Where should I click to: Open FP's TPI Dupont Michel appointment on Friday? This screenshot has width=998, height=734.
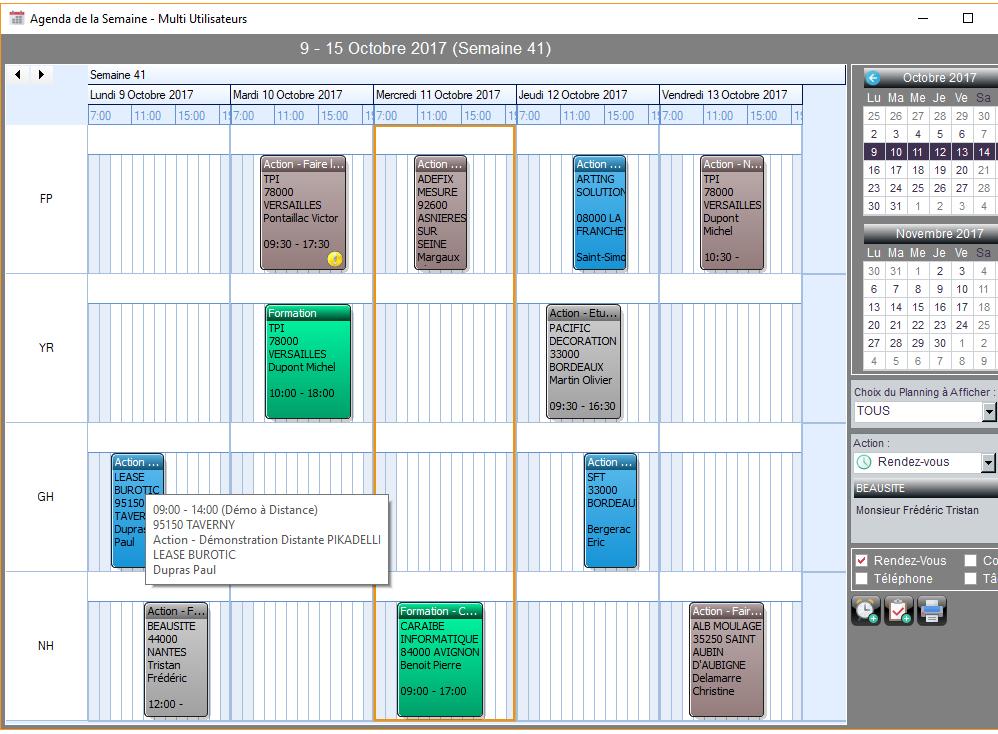(x=732, y=213)
